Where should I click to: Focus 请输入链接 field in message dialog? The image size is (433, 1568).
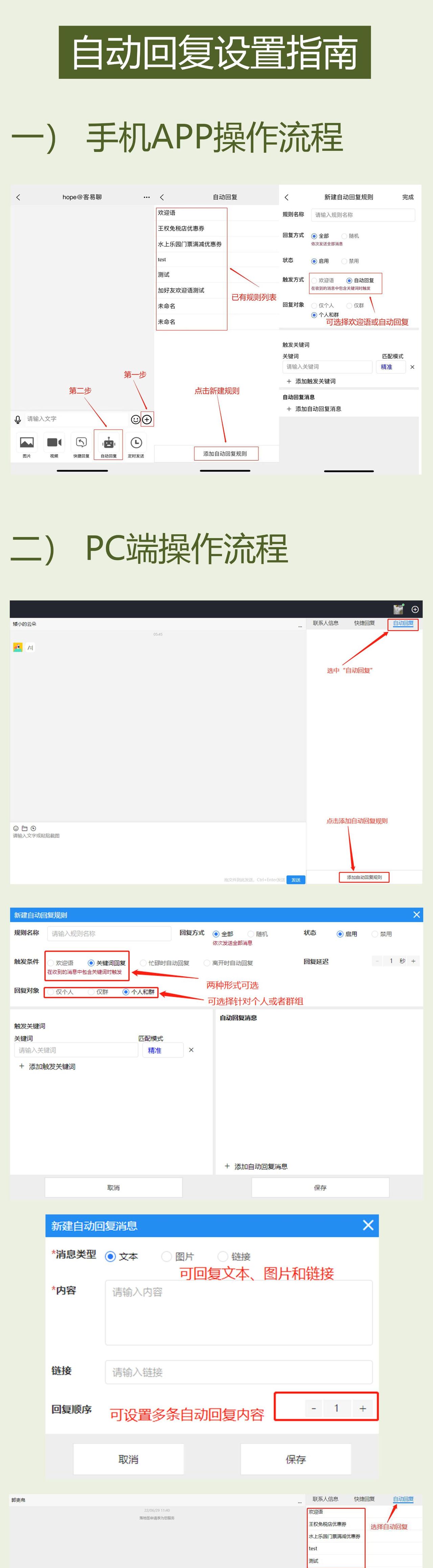[239, 1372]
